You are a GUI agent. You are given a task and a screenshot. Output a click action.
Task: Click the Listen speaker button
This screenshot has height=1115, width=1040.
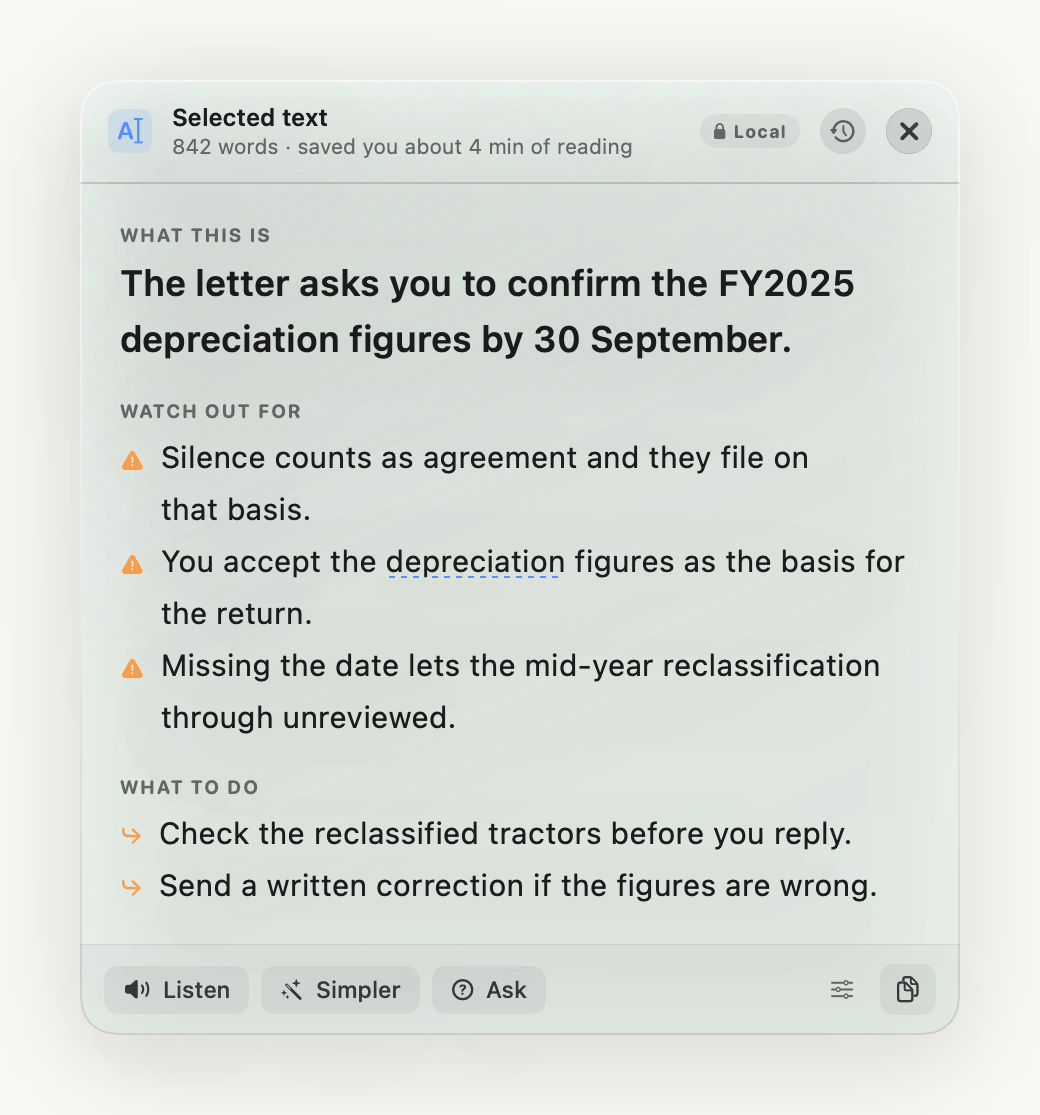tap(176, 989)
